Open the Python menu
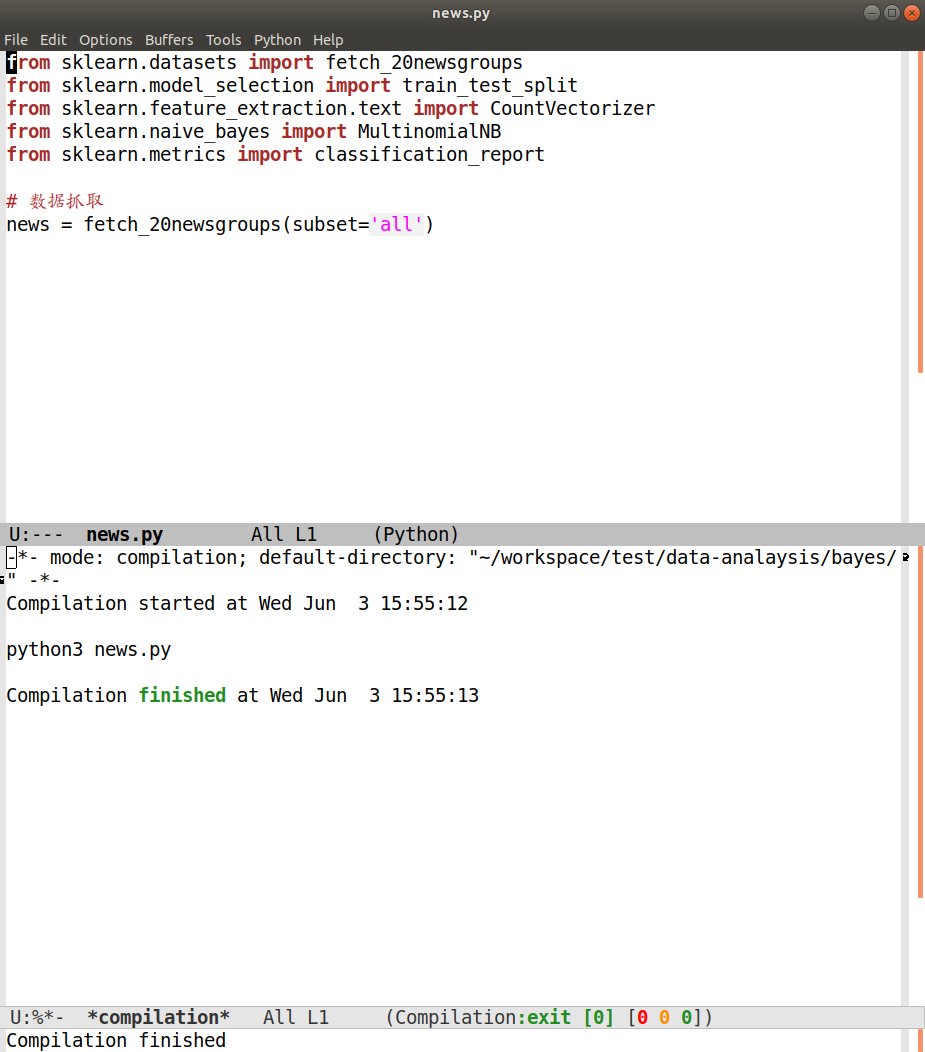Viewport: 925px width, 1052px height. pyautogui.click(x=277, y=40)
